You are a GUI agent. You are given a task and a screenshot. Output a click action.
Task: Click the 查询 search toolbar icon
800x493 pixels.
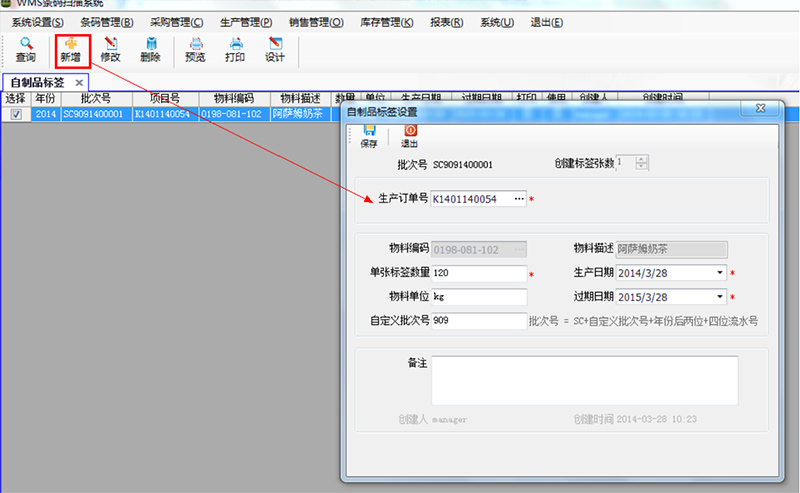(x=26, y=50)
